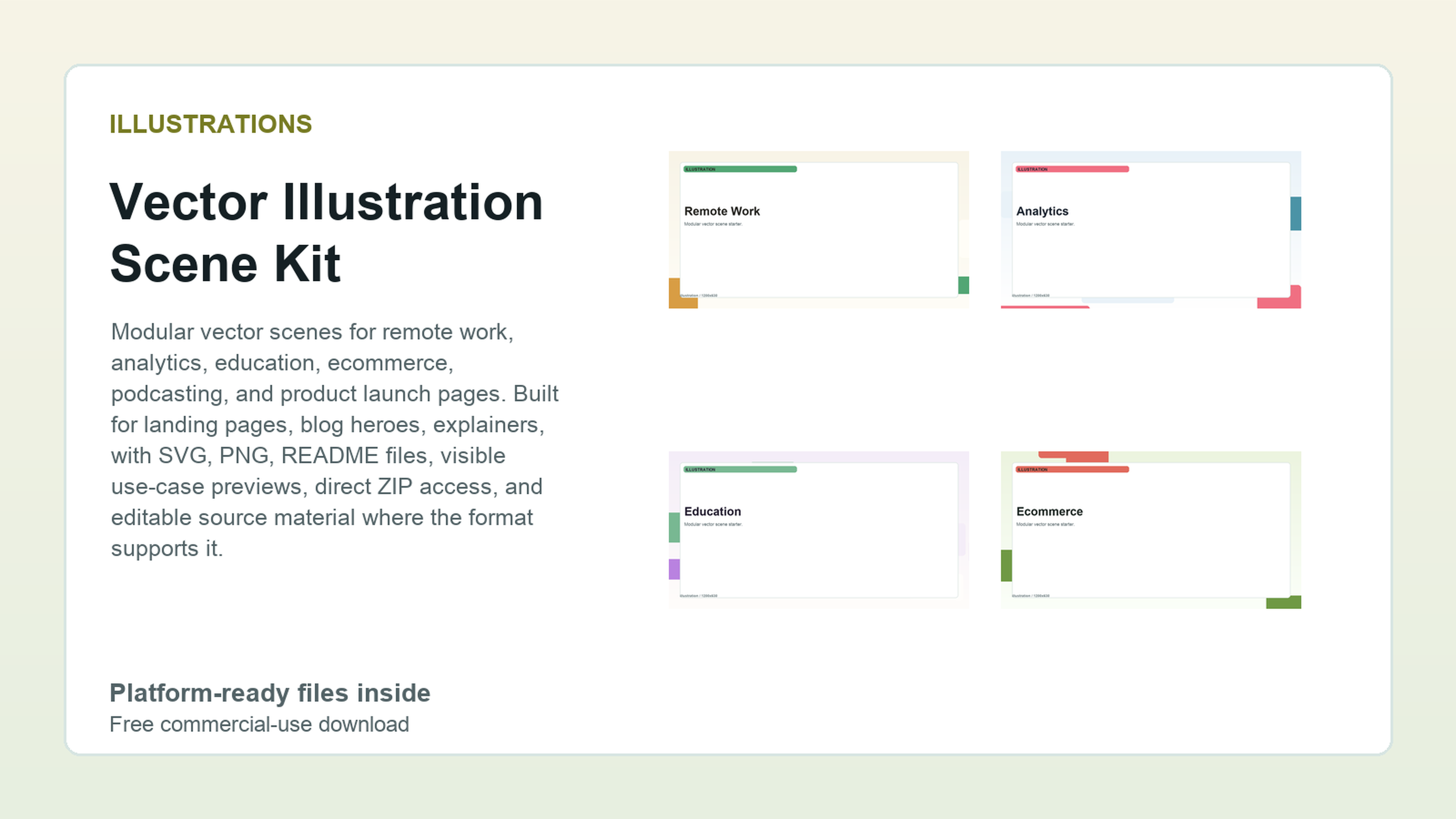Click the 'Platform-ready files inside' text
1456x819 pixels.
coord(270,693)
